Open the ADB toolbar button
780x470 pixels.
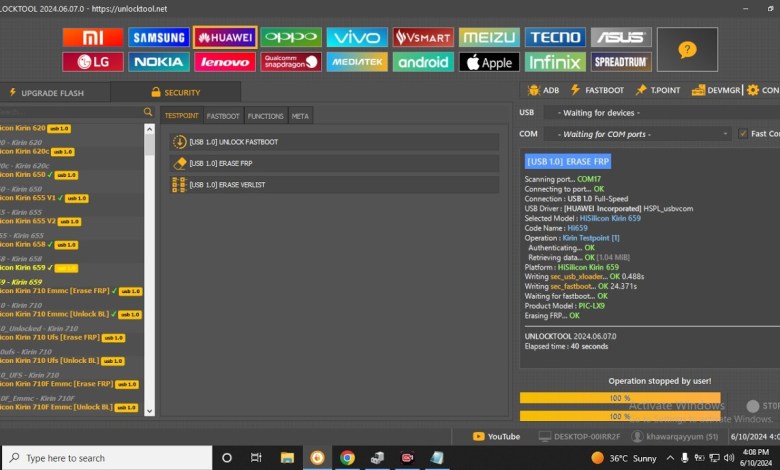tap(543, 90)
